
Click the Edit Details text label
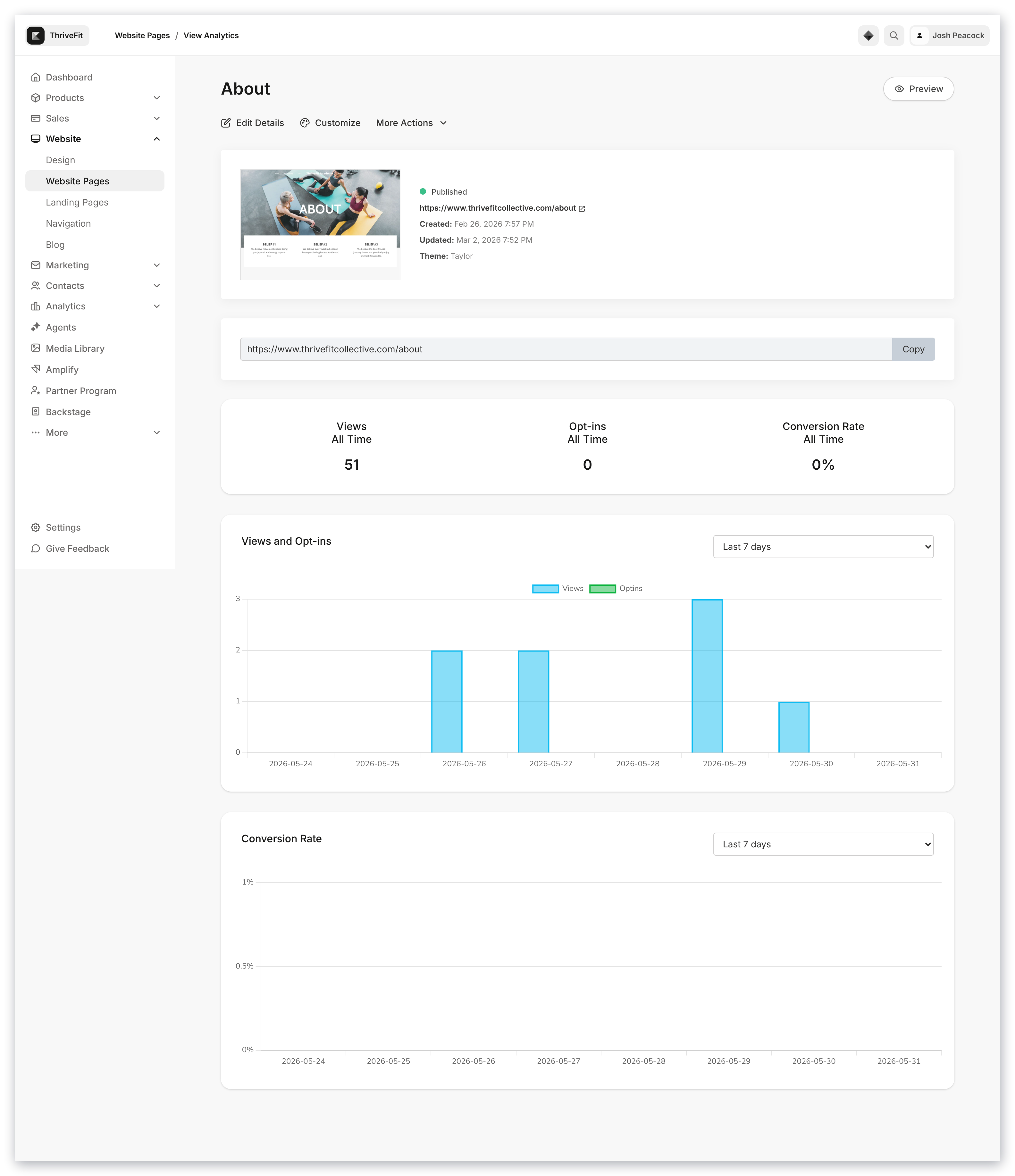point(260,122)
